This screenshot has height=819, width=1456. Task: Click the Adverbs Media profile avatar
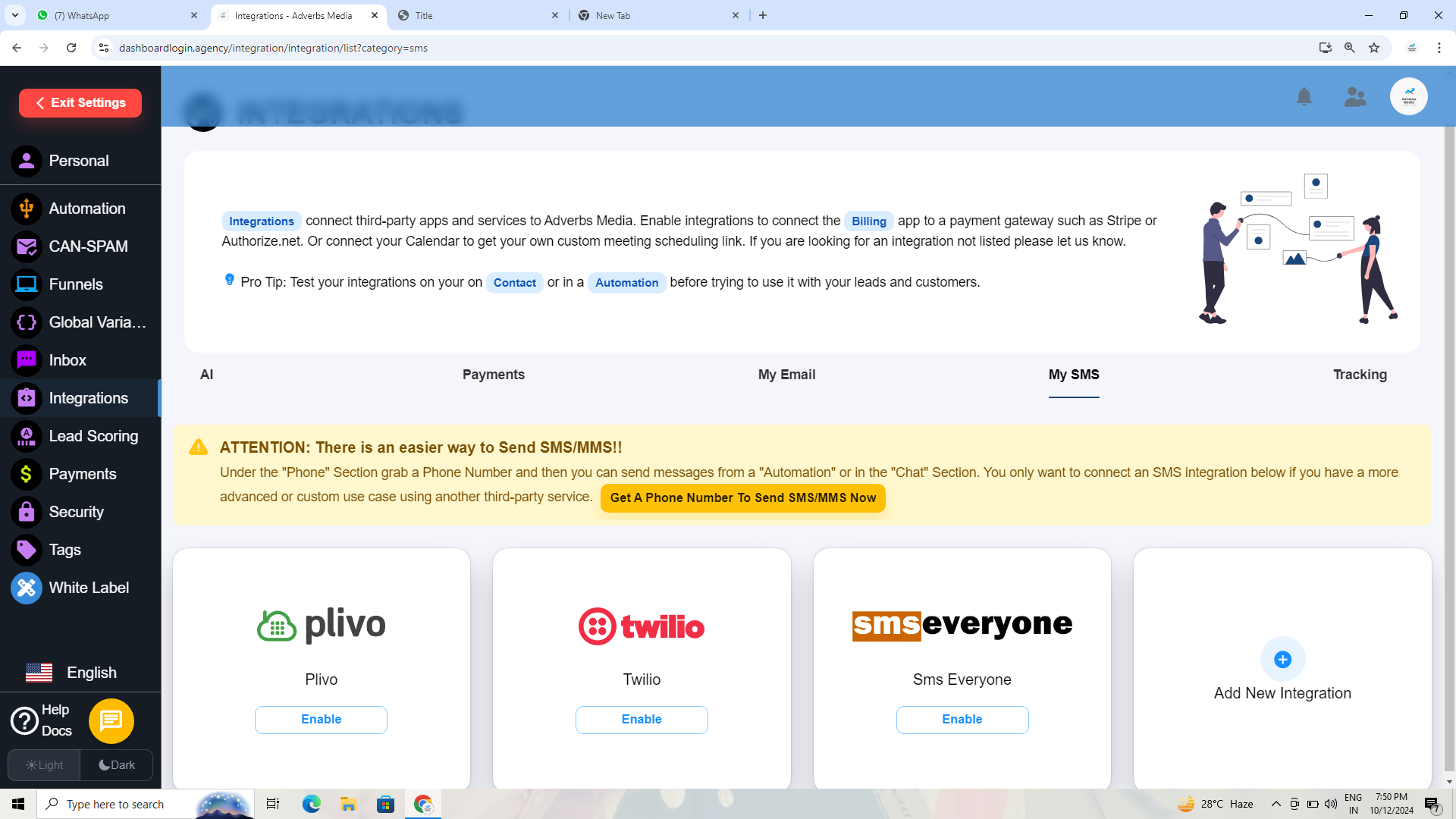coord(1408,97)
